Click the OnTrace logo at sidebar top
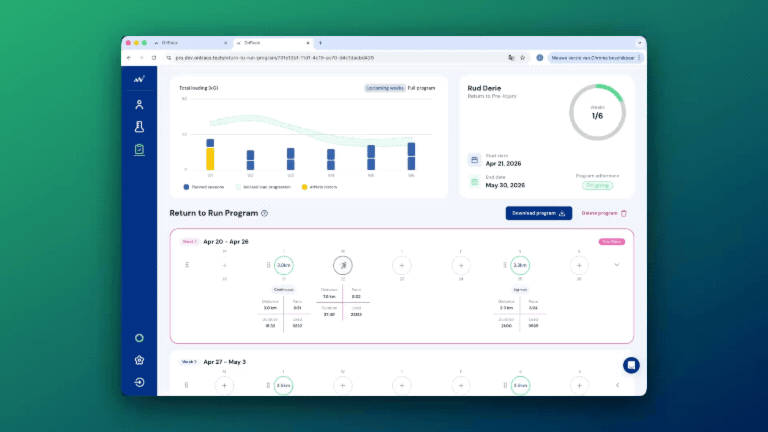Viewport: 768px width, 432px height. coord(139,79)
